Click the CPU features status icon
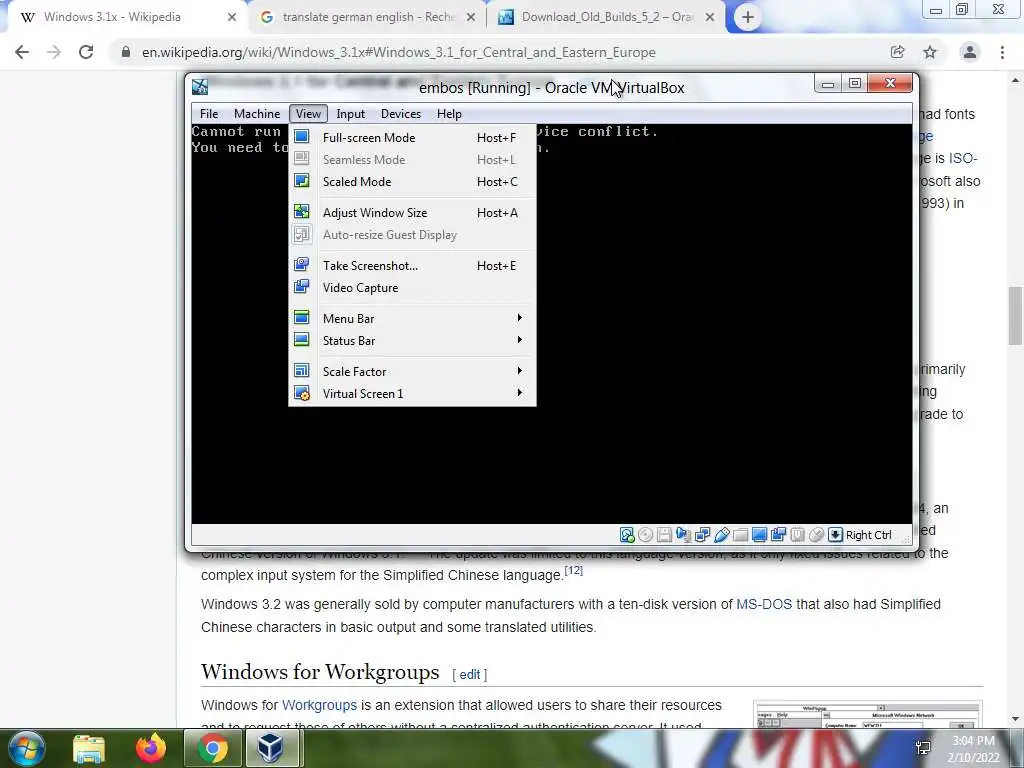This screenshot has height=768, width=1024. coord(797,535)
